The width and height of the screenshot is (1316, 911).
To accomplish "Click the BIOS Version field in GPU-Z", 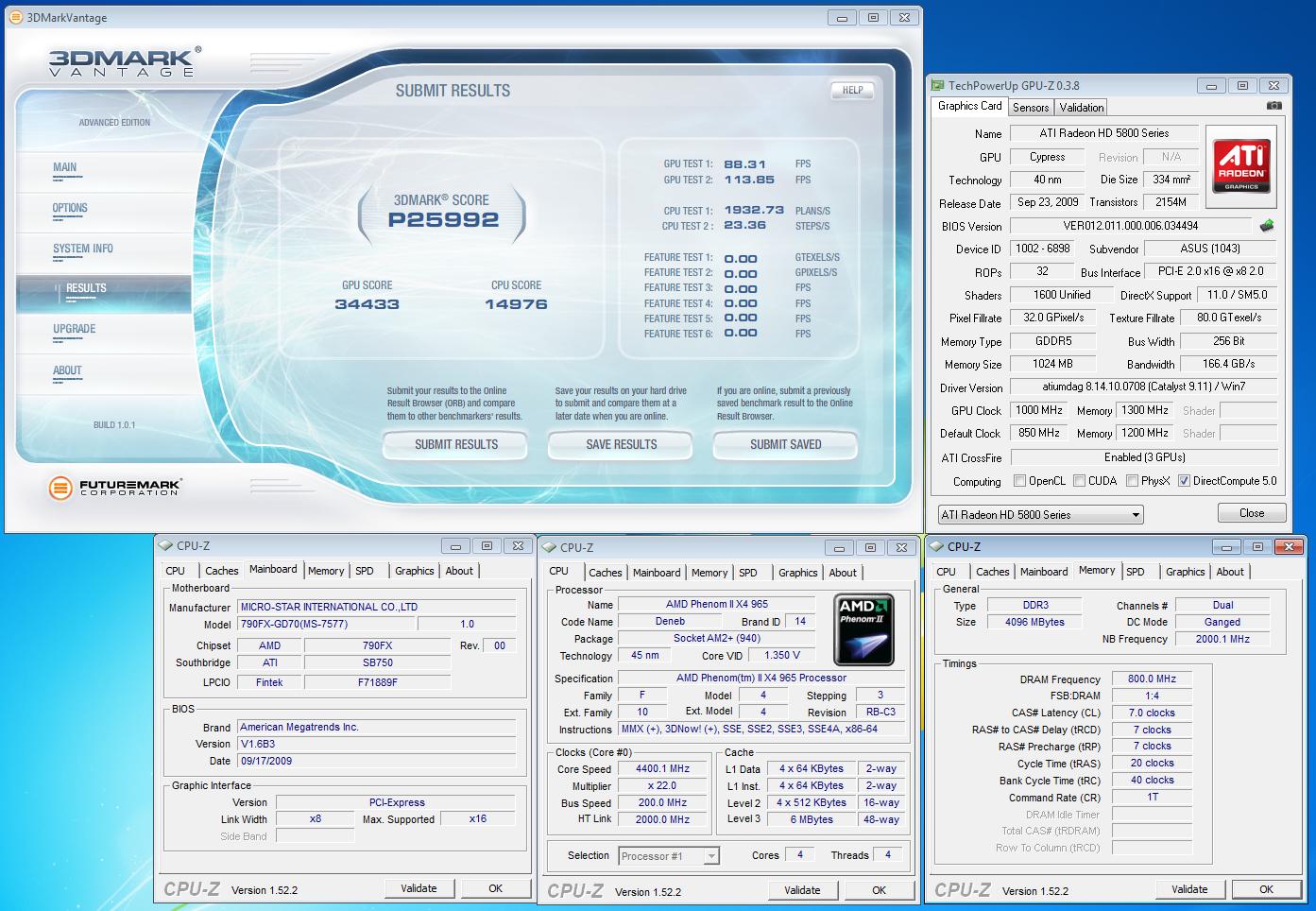I will tap(1133, 226).
